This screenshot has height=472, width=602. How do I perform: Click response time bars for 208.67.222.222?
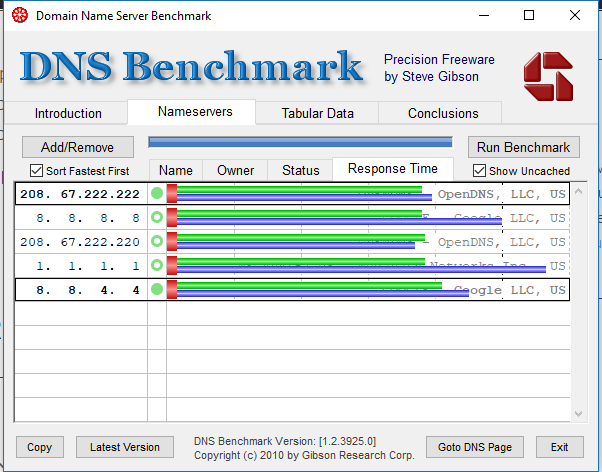[299, 193]
